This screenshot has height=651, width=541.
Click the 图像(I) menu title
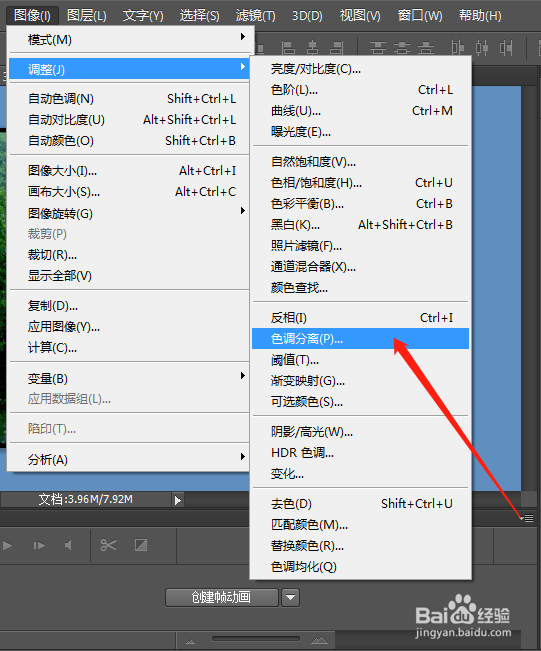click(x=32, y=16)
